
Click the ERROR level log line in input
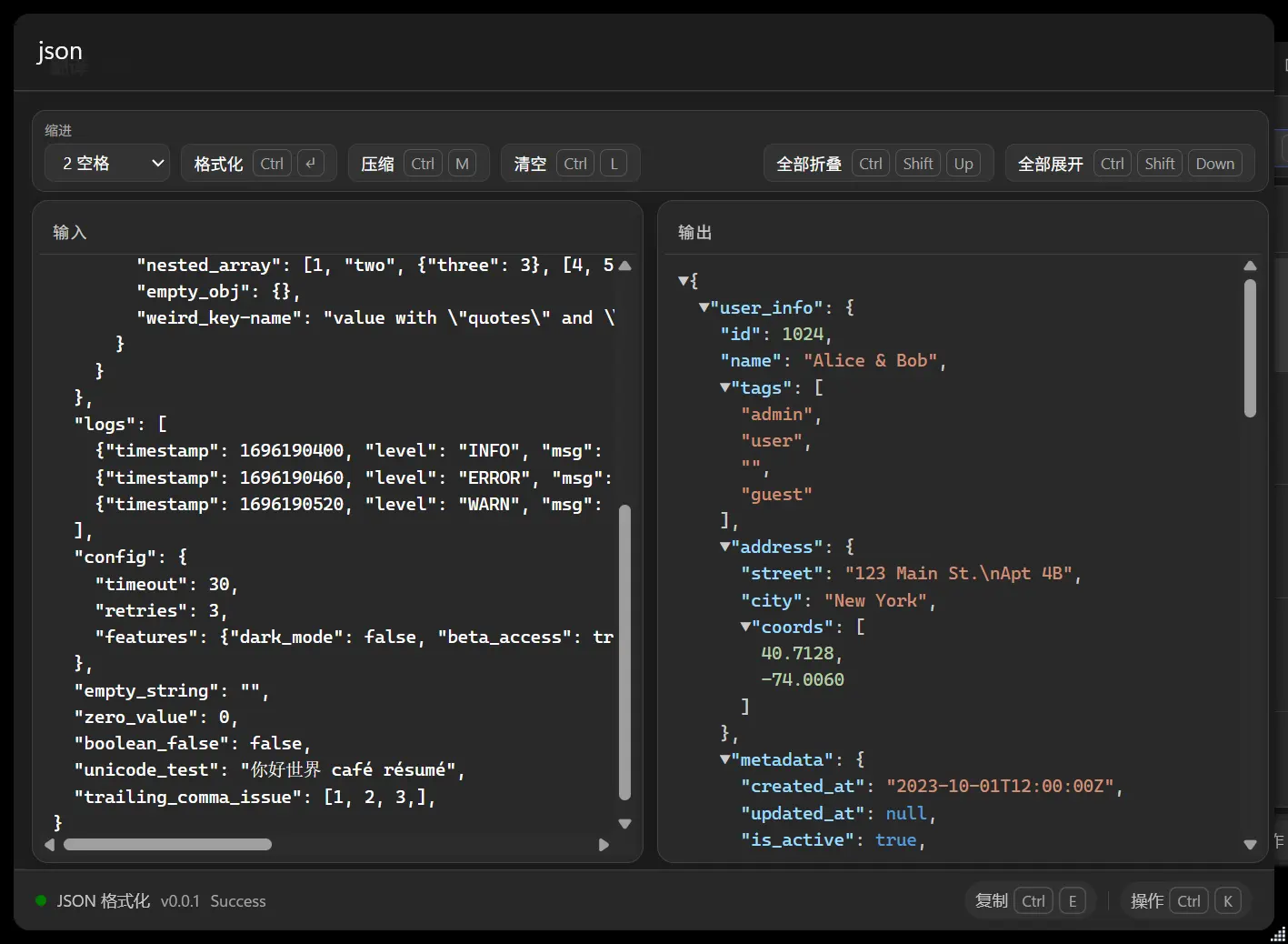click(x=354, y=478)
